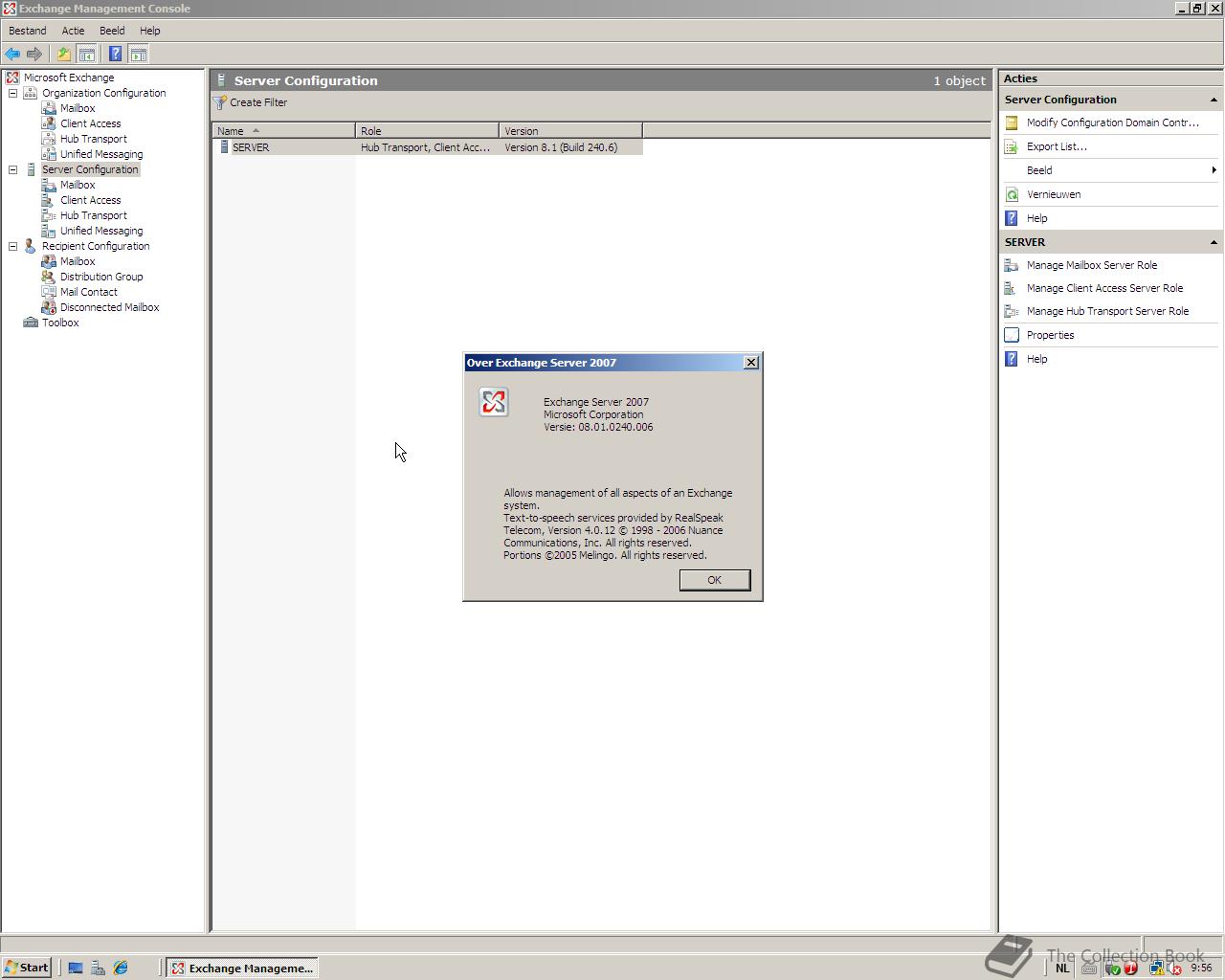The height and width of the screenshot is (980, 1225).
Task: Click the Back arrow toolbar icon
Action: coord(12,55)
